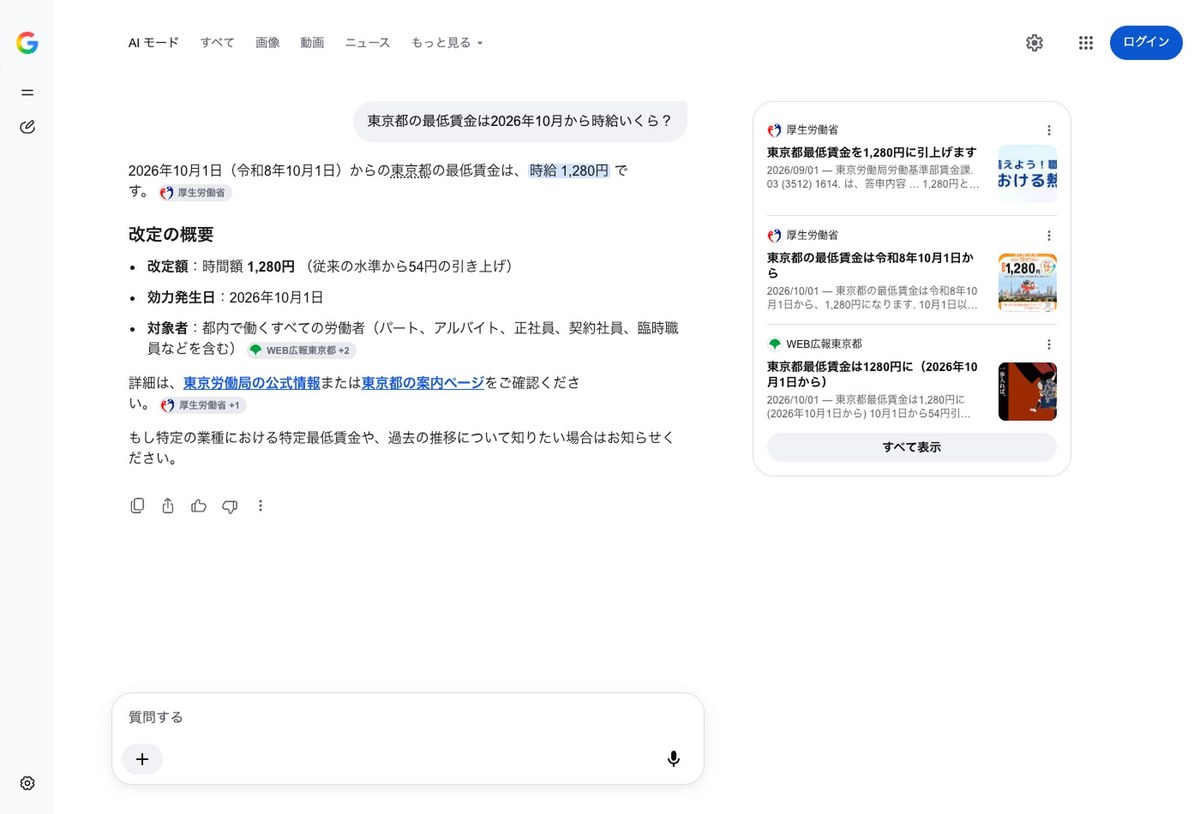
Task: Share the answer with the share icon
Action: pyautogui.click(x=168, y=506)
